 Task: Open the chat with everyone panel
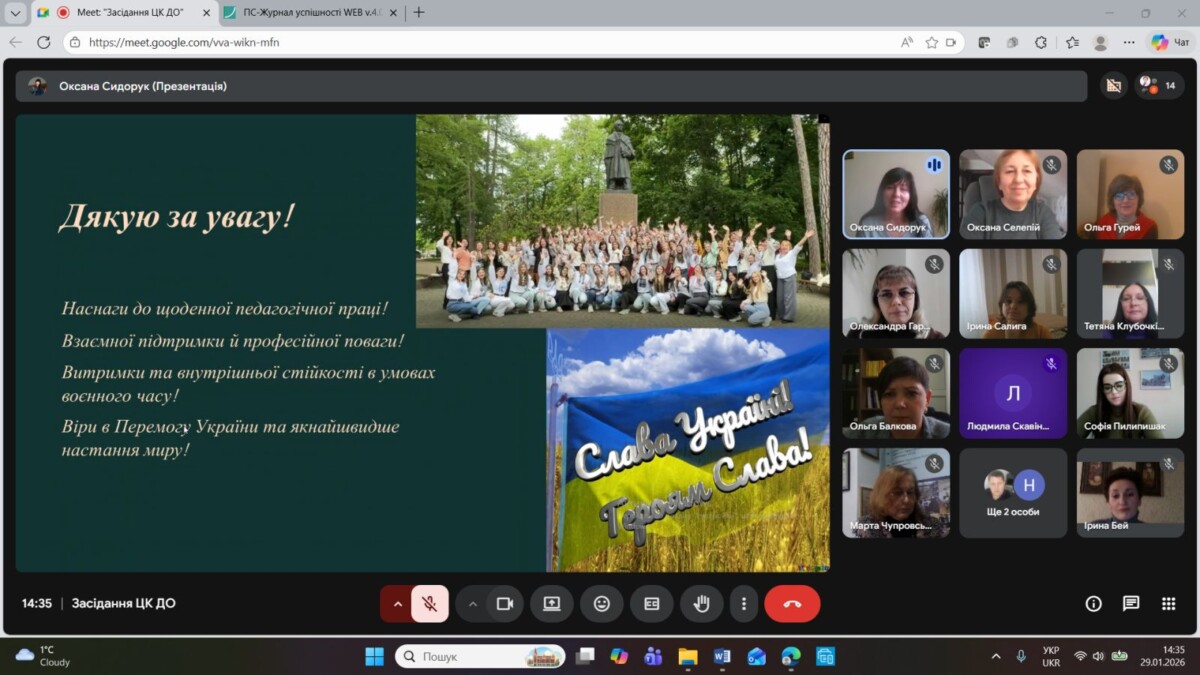click(x=1131, y=604)
